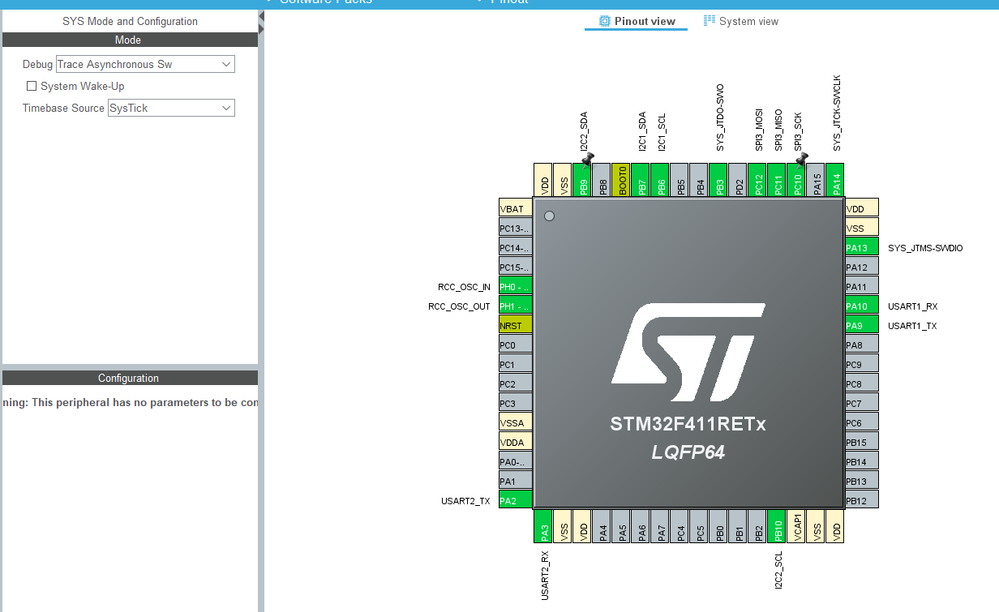Click the Pinout view chip icon
The width and height of the screenshot is (999, 612).
click(x=605, y=21)
